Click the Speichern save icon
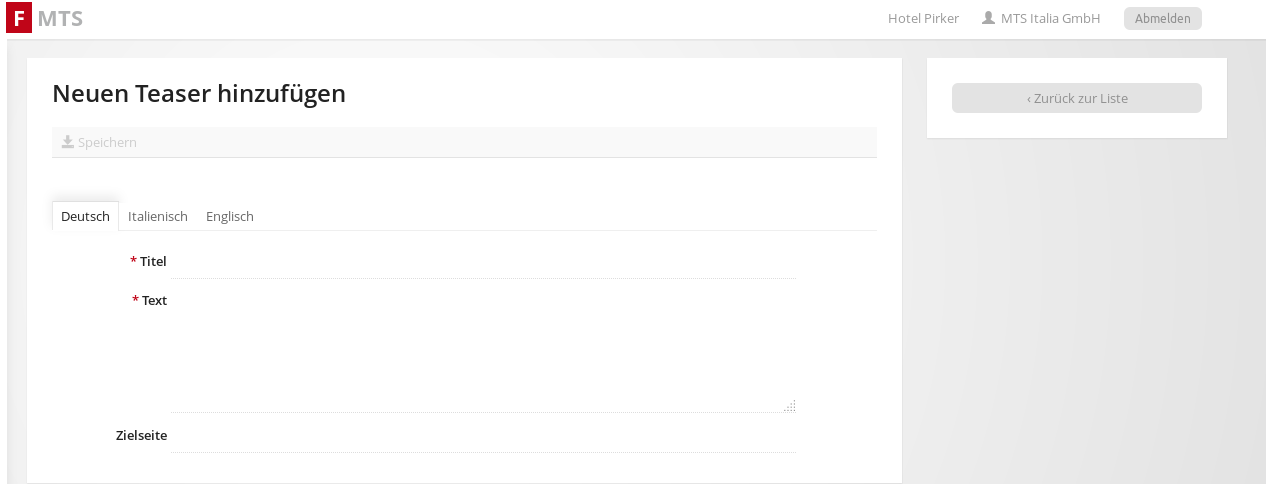Image resolution: width=1266 pixels, height=484 pixels. coord(67,142)
